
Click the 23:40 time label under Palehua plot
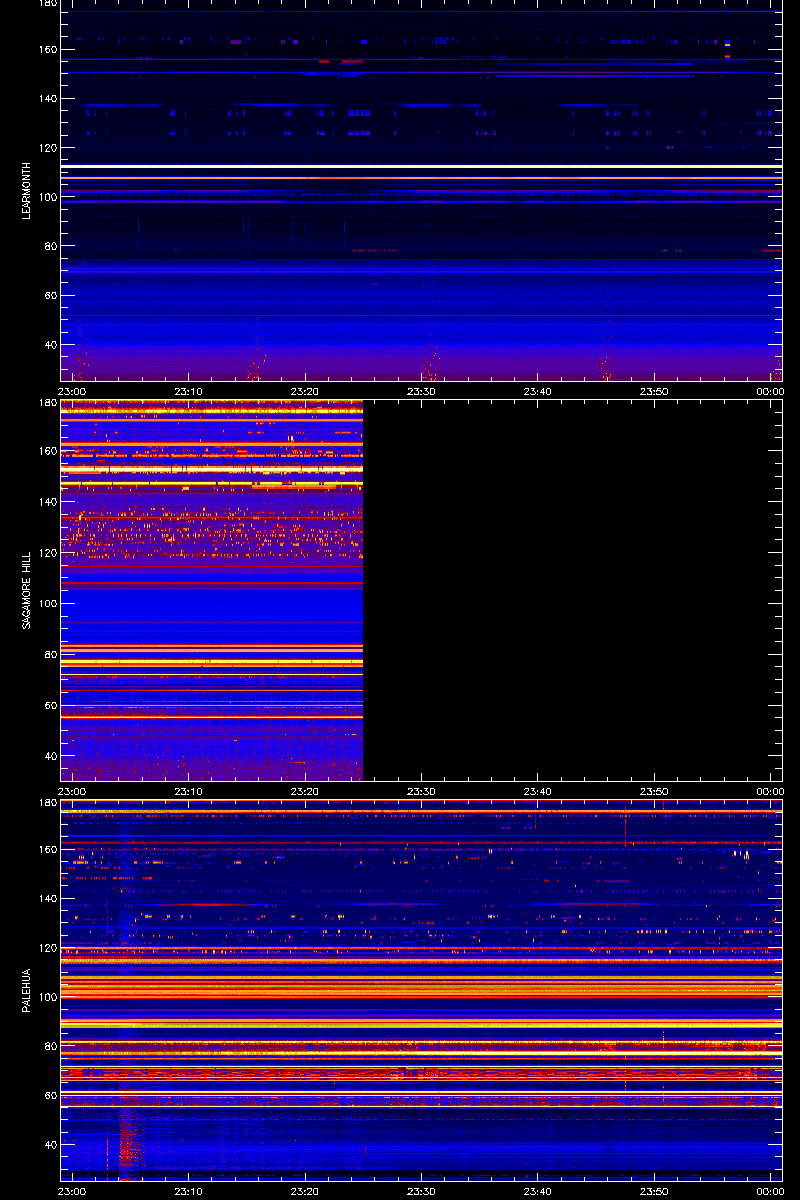(537, 1192)
